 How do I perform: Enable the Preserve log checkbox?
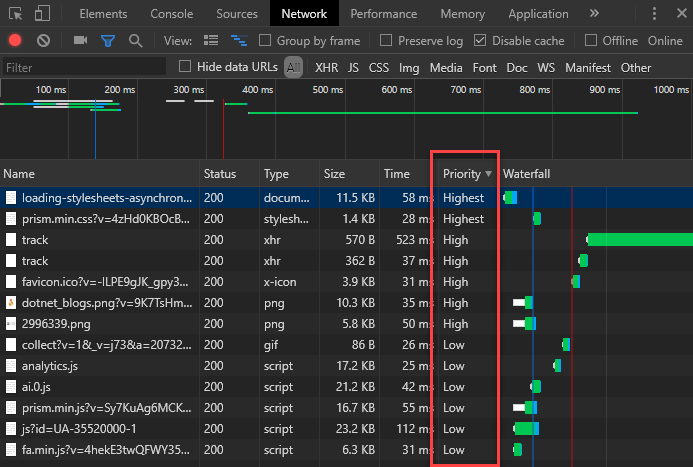[386, 41]
